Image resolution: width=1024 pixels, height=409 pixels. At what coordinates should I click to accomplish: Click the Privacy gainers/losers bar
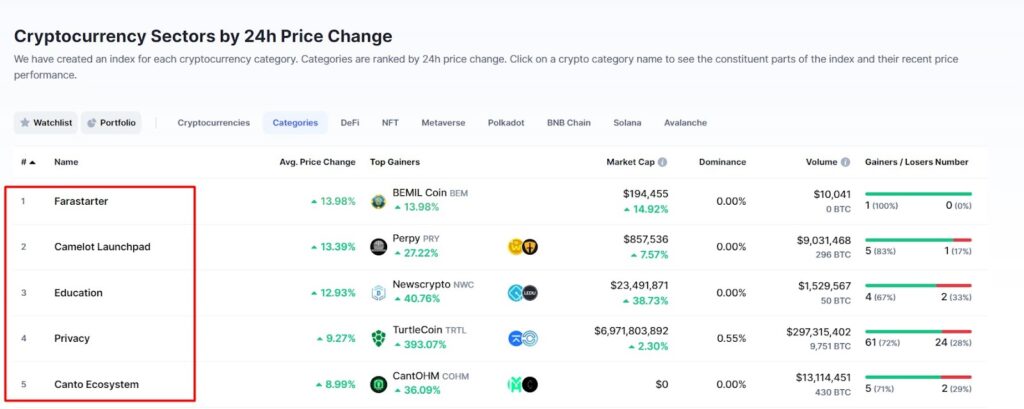(918, 331)
